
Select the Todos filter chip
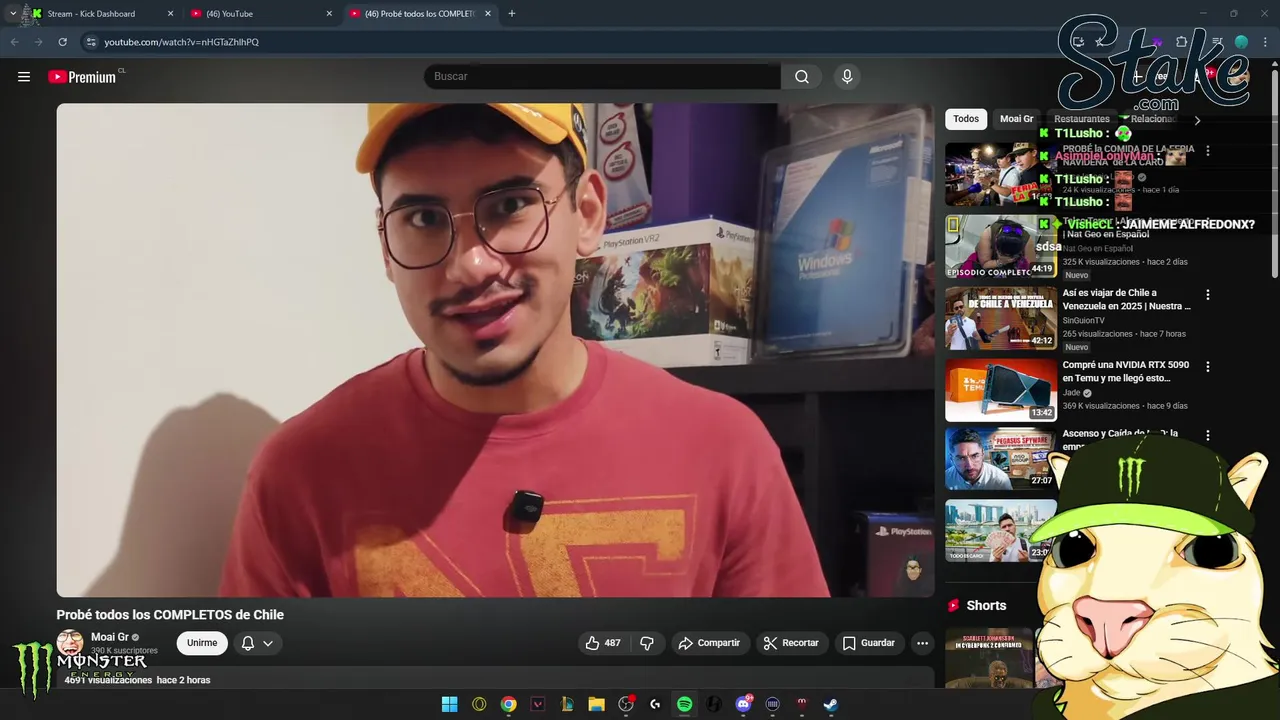[x=966, y=119]
